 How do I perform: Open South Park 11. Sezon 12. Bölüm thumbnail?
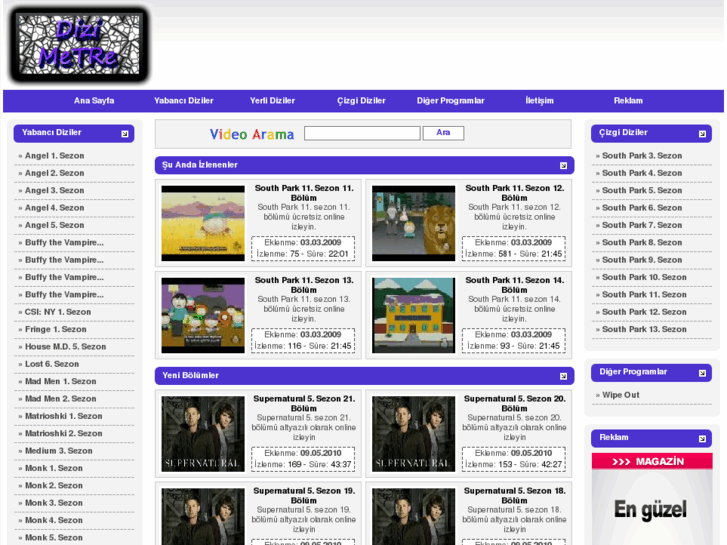414,223
